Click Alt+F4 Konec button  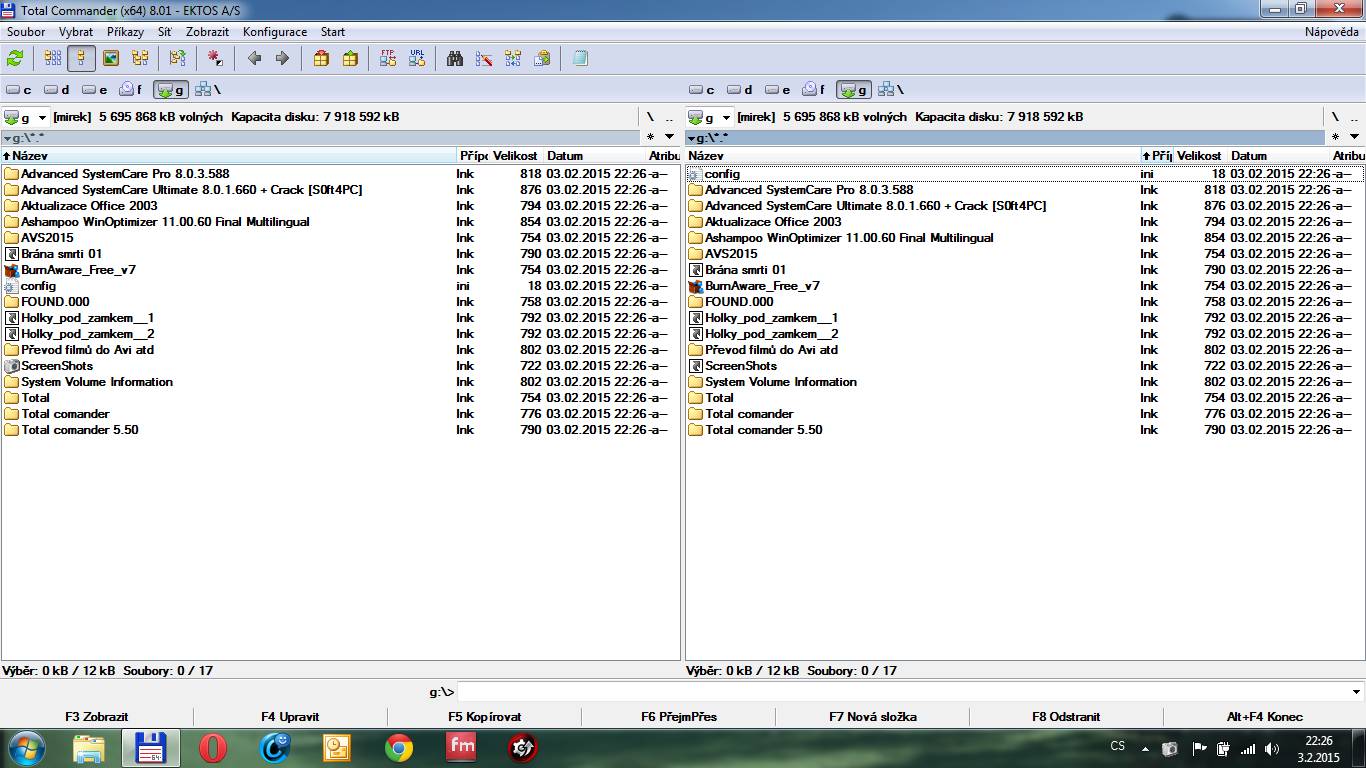click(1265, 716)
